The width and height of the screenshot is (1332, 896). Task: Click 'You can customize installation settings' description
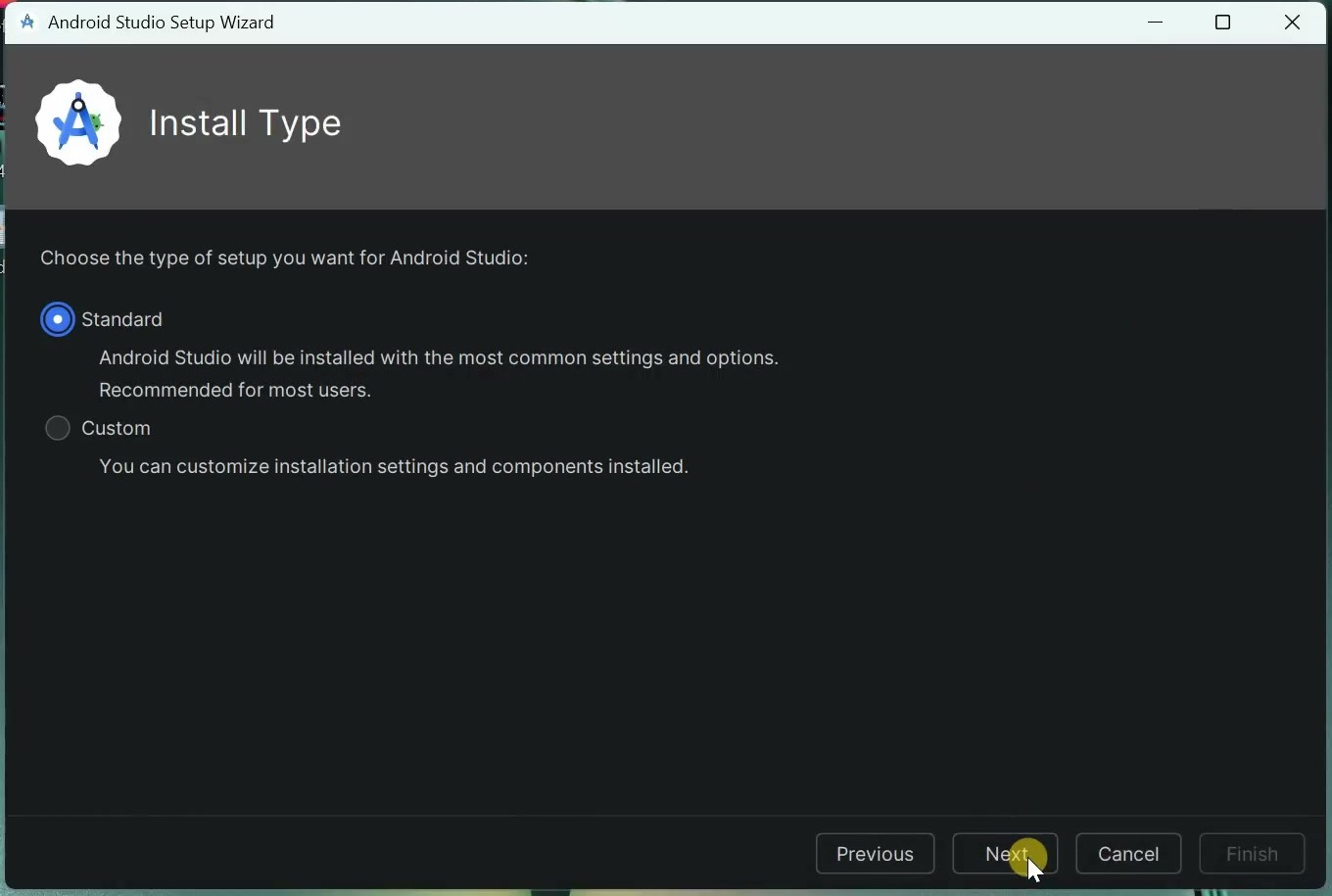(x=395, y=468)
